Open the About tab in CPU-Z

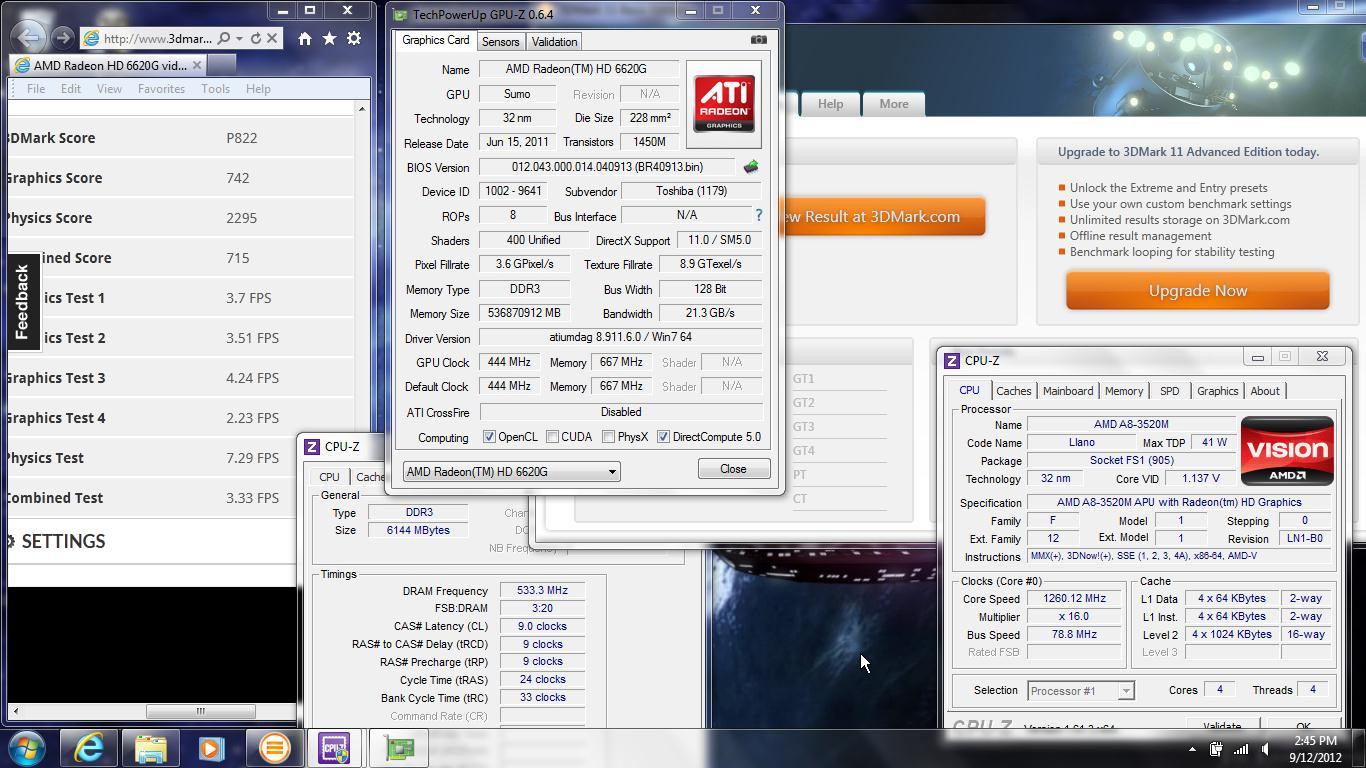[1264, 391]
